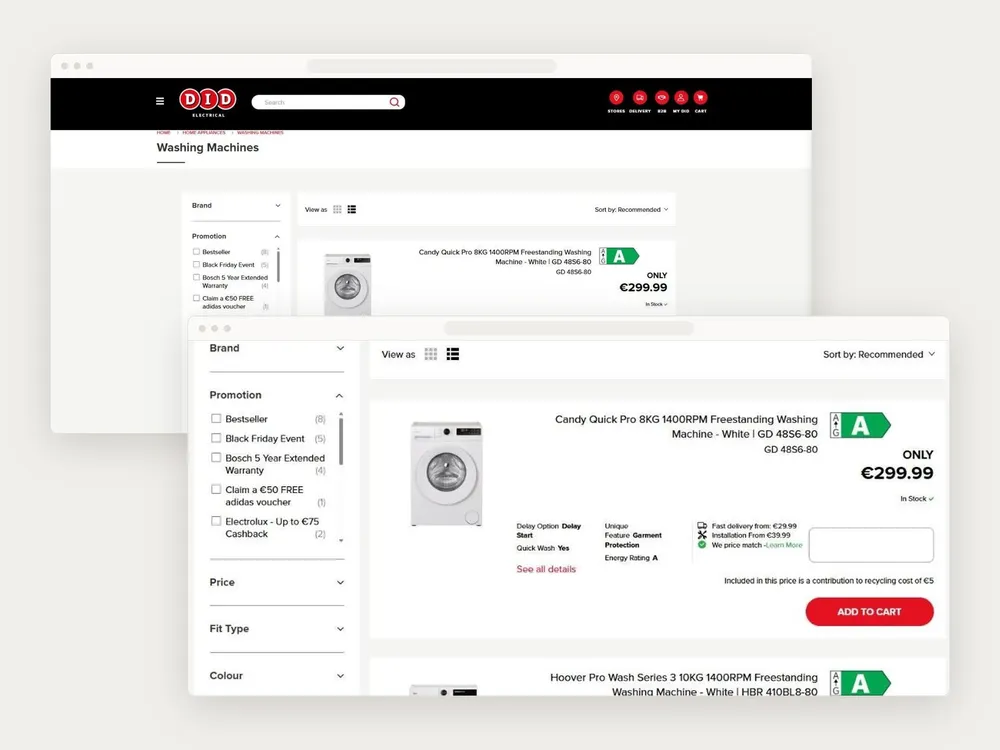Viewport: 1000px width, 750px height.
Task: Expand Brand filter in front window
Action: click(340, 348)
